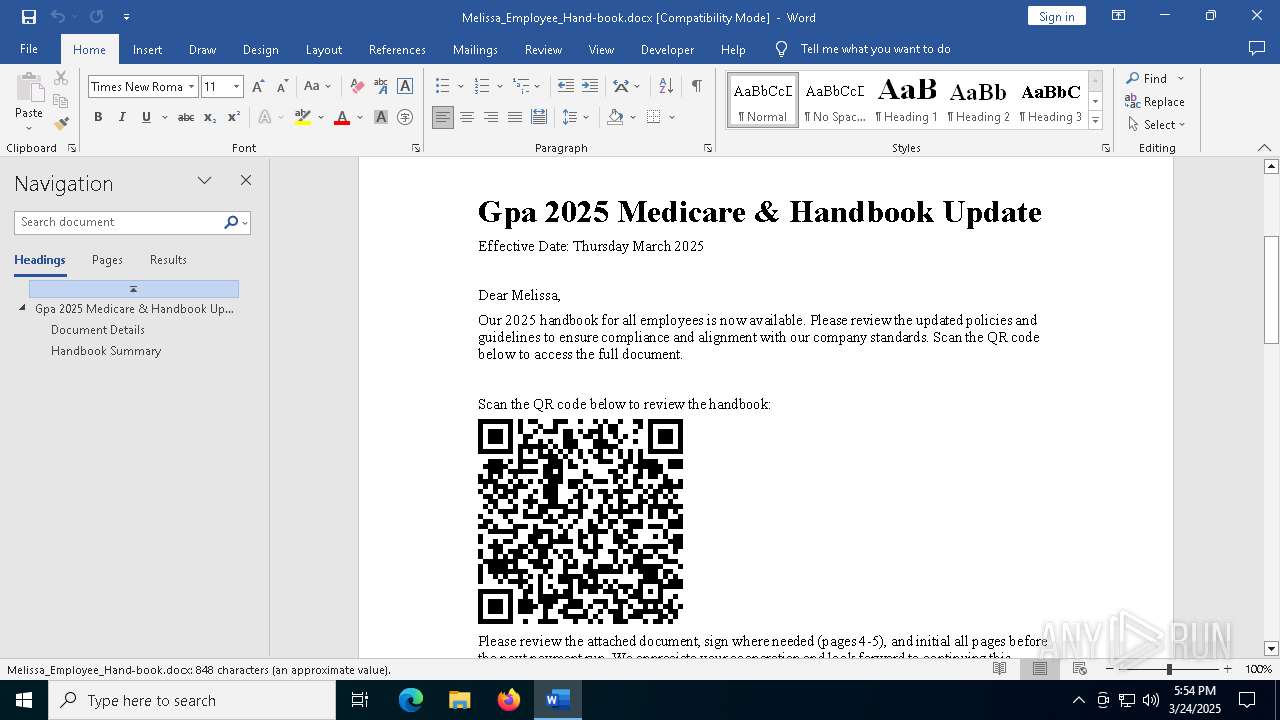
Task: Toggle Bold formatting
Action: [98, 117]
